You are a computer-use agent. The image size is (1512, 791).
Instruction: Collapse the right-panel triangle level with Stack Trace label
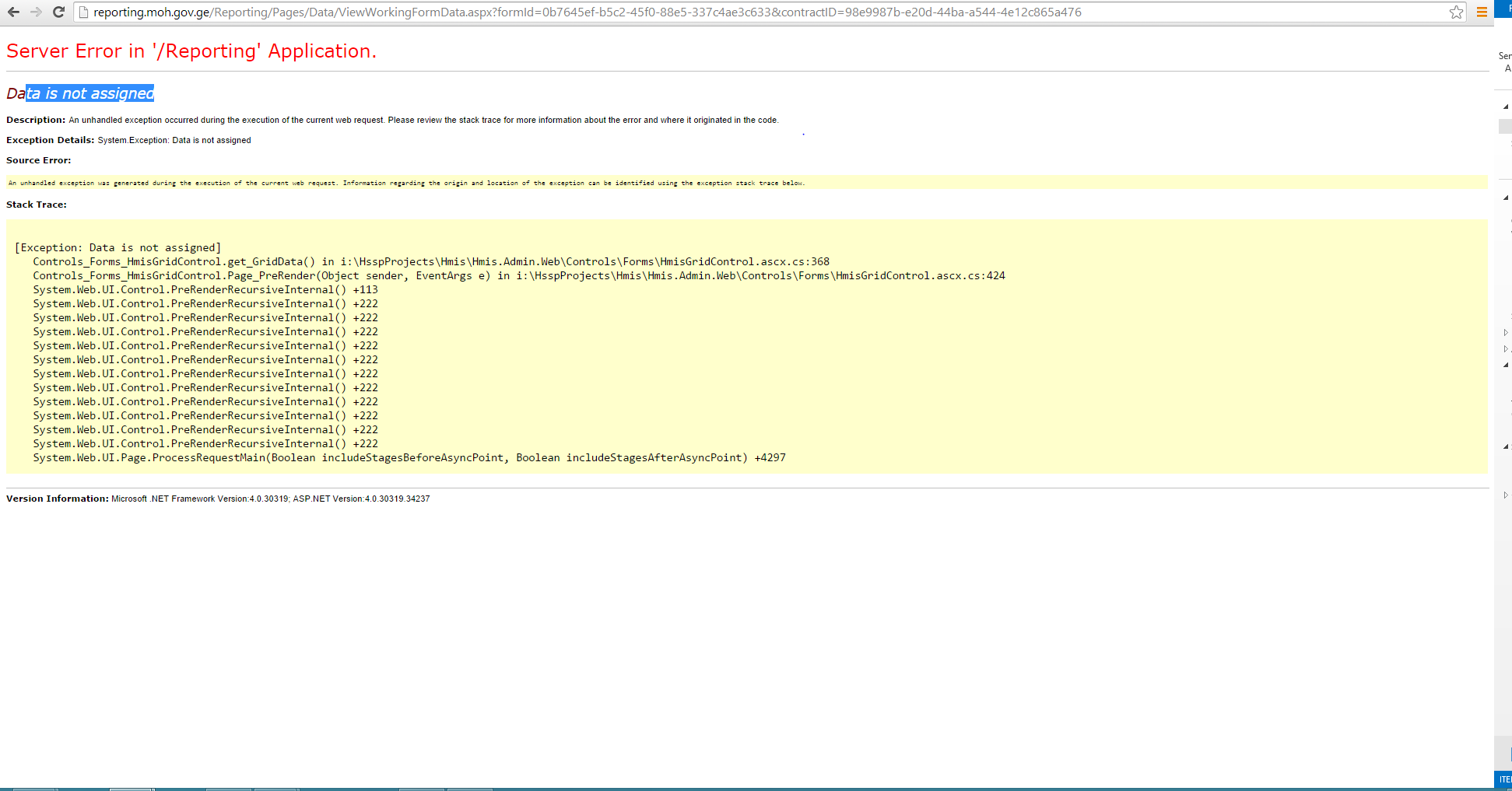click(x=1507, y=198)
